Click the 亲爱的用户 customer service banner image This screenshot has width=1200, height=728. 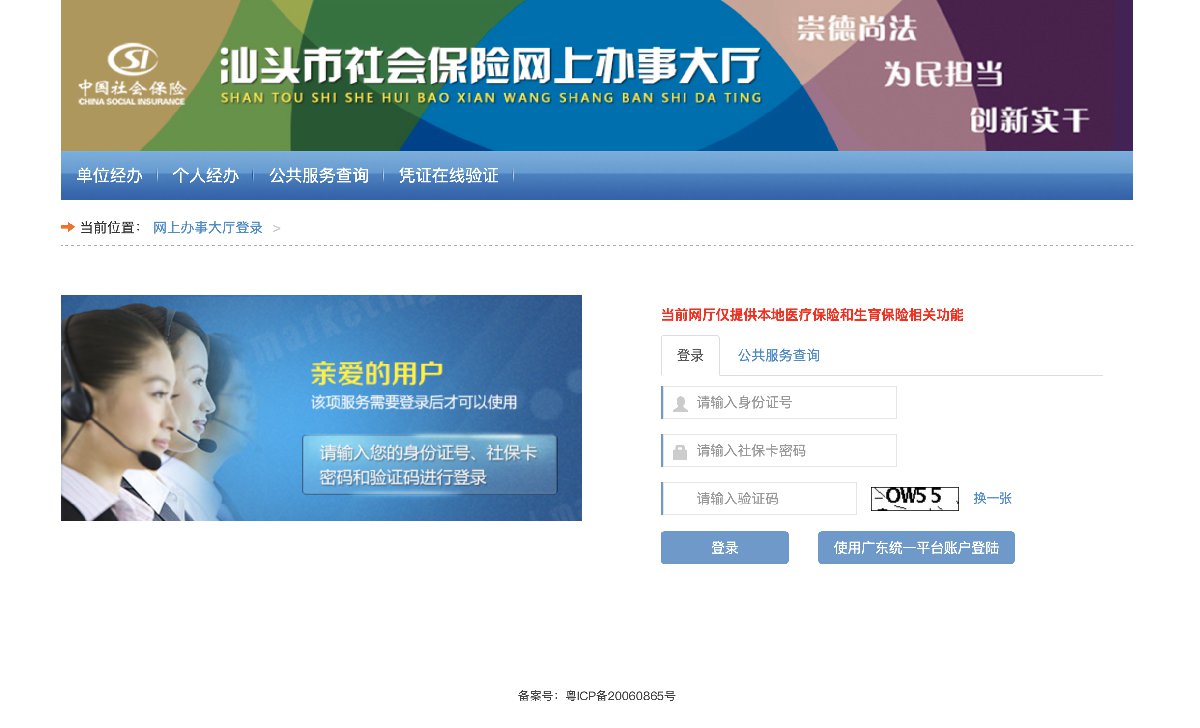[x=321, y=408]
